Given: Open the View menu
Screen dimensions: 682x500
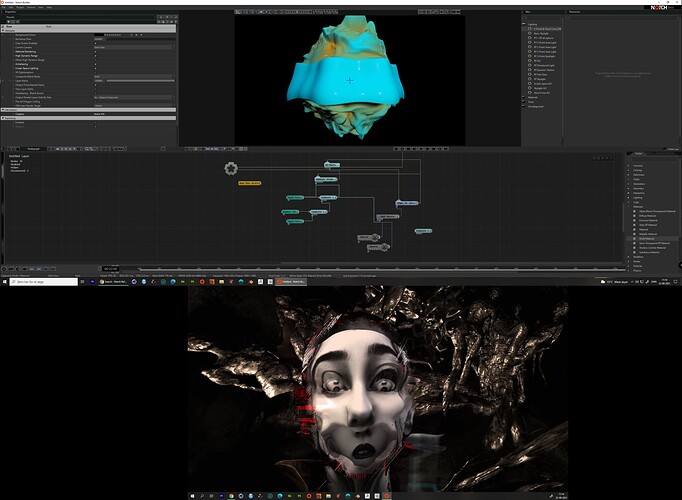Looking at the screenshot, I should [41, 7].
